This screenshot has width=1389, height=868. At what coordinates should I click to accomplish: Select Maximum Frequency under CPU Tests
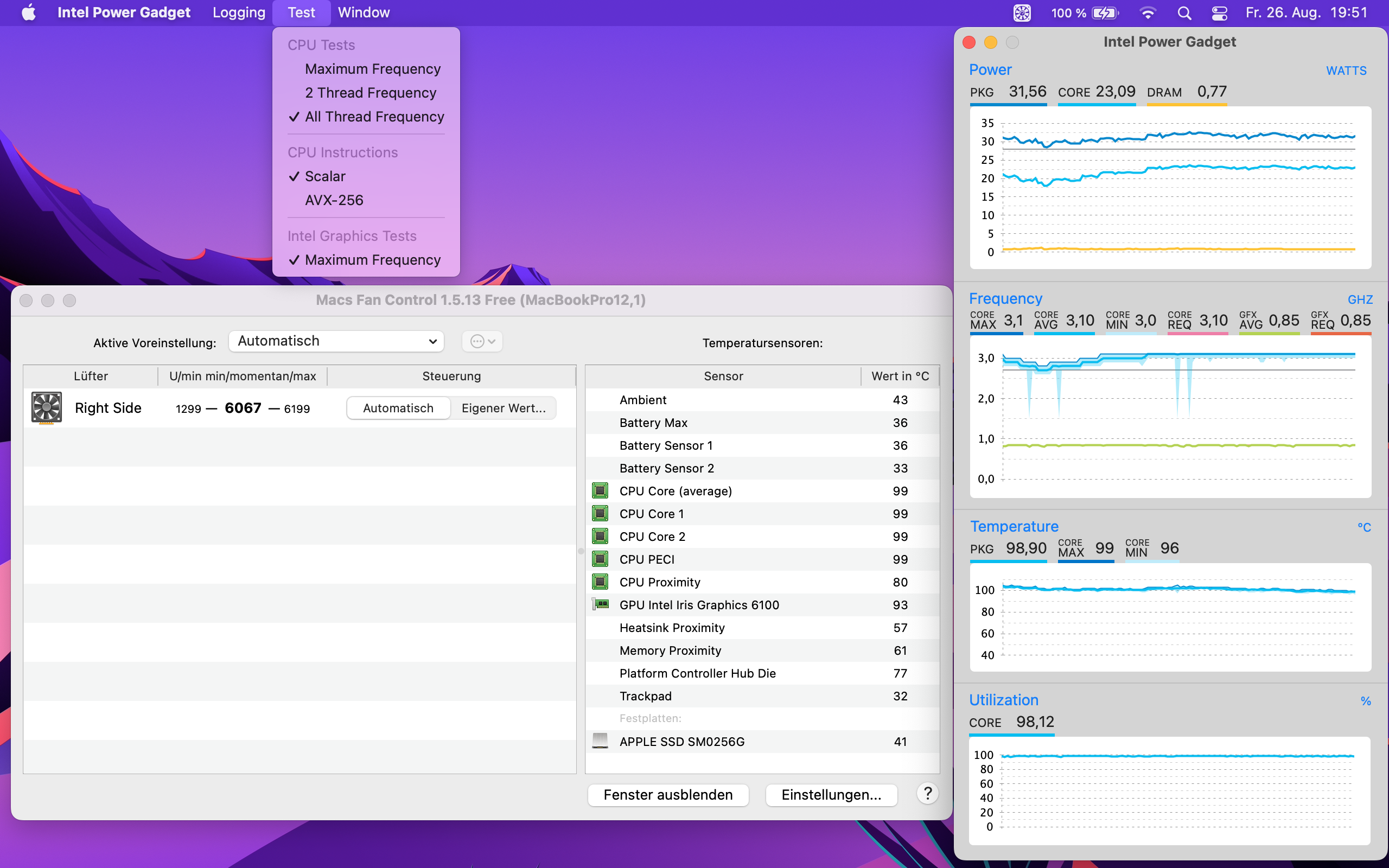366,69
